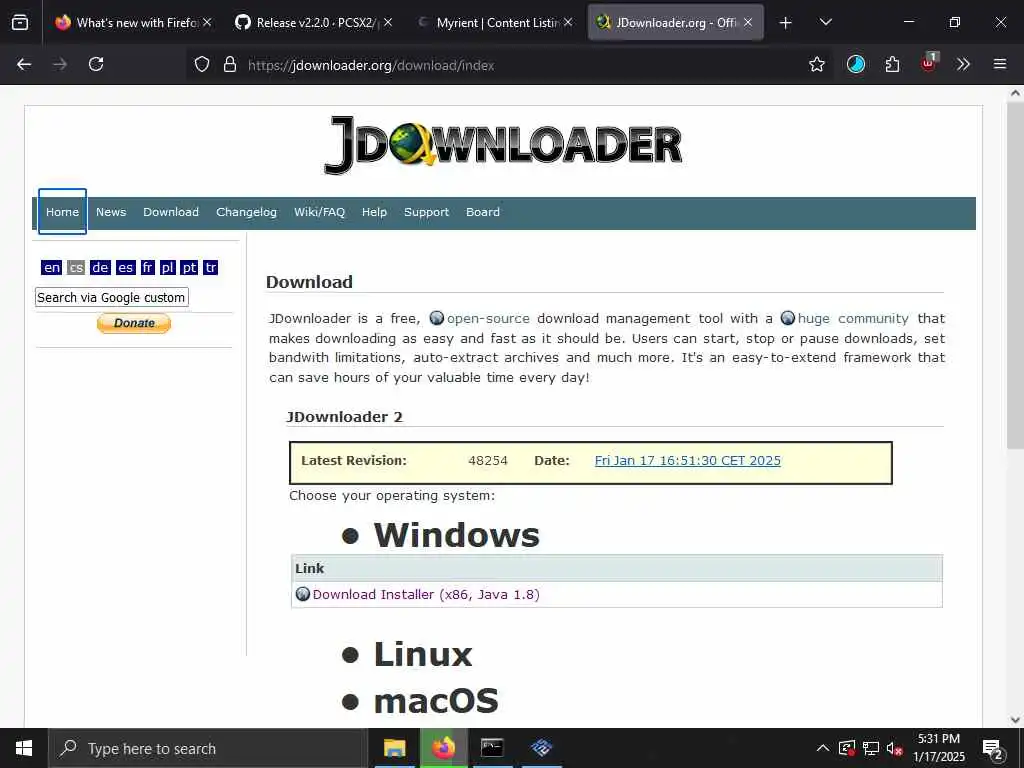Expand the Windows operating system section
This screenshot has height=768, width=1024.
[x=456, y=535]
